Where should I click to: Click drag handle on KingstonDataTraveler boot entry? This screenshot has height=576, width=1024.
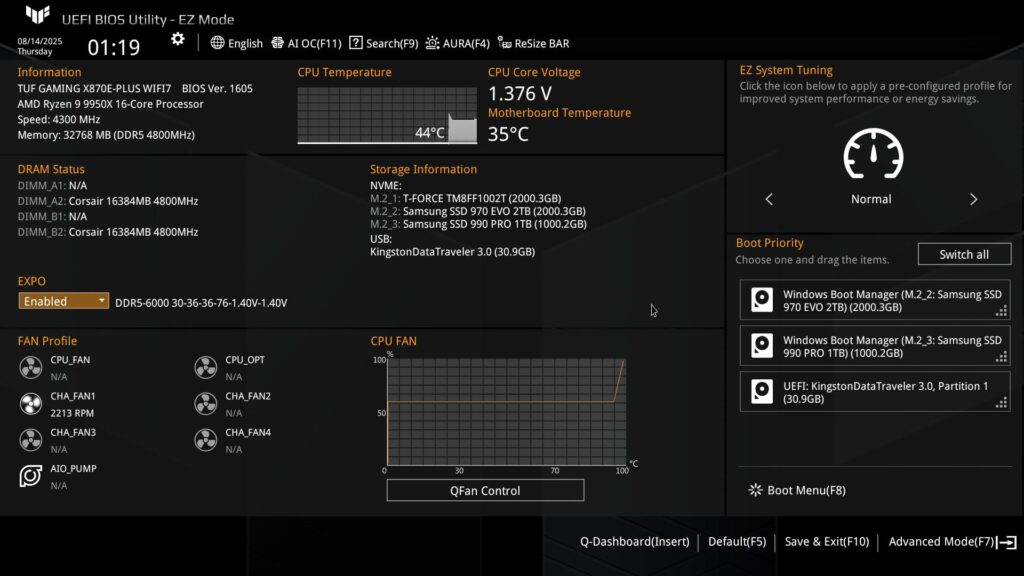pyautogui.click(x=1001, y=403)
